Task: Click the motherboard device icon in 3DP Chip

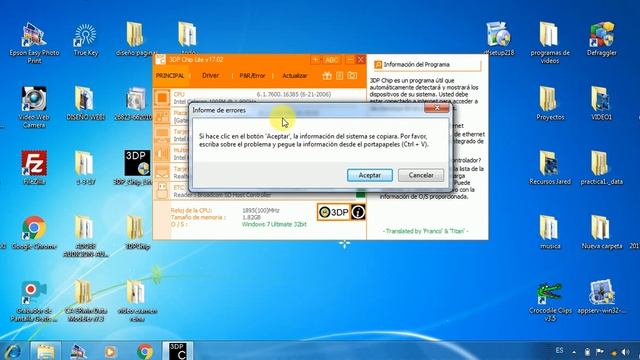Action: pyautogui.click(x=162, y=116)
